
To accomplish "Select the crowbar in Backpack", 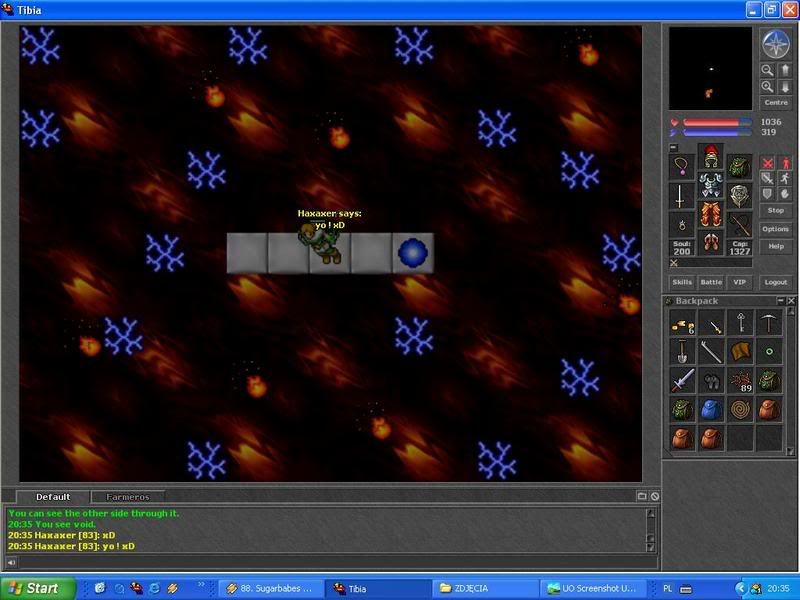I will (712, 352).
